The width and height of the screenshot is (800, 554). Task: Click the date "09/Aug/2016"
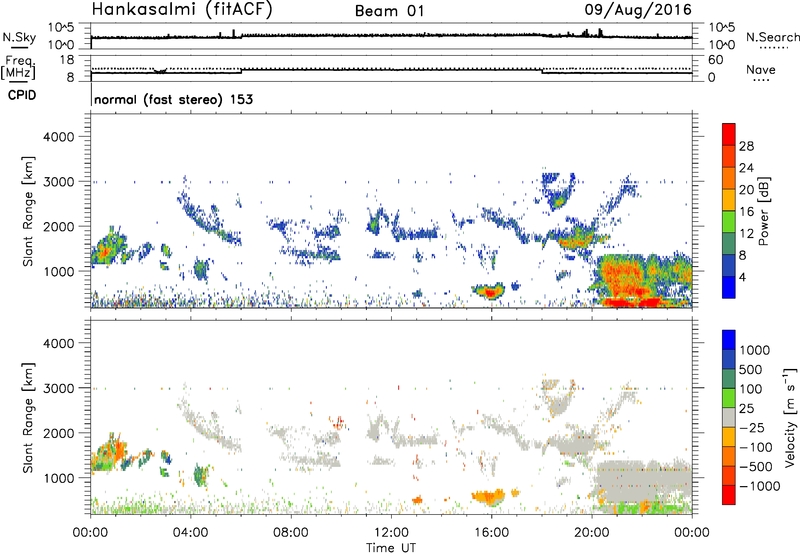tap(638, 10)
